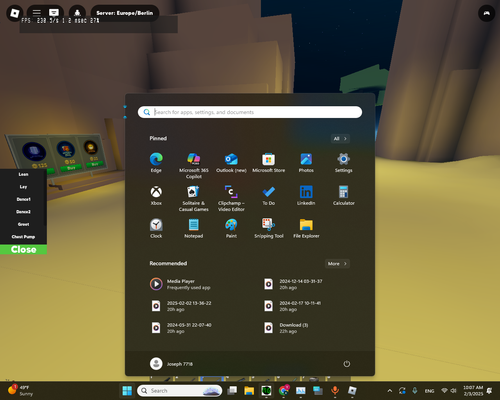Open Task View on taskbar
This screenshot has width=500, height=400.
click(232, 390)
